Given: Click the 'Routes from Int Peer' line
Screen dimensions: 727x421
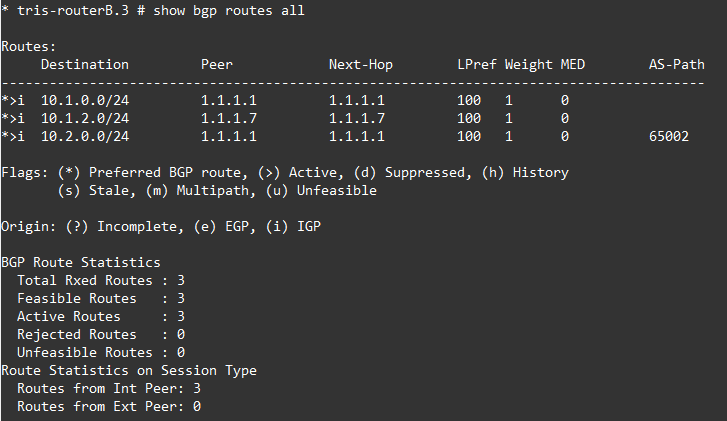Looking at the screenshot, I should (x=109, y=389).
